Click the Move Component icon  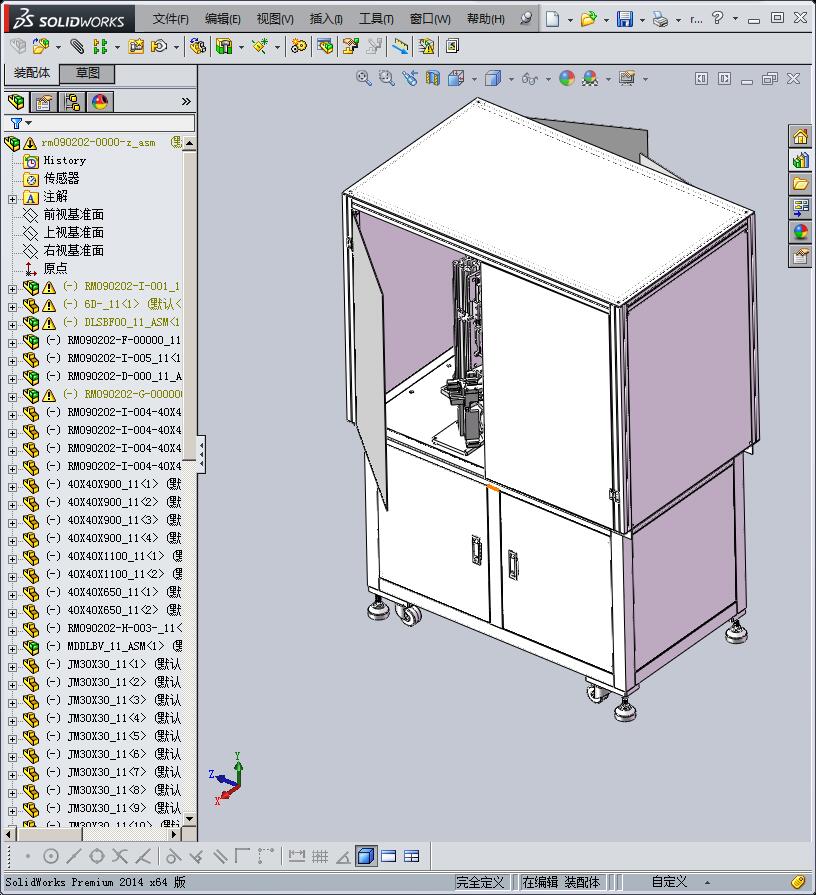[x=159, y=46]
